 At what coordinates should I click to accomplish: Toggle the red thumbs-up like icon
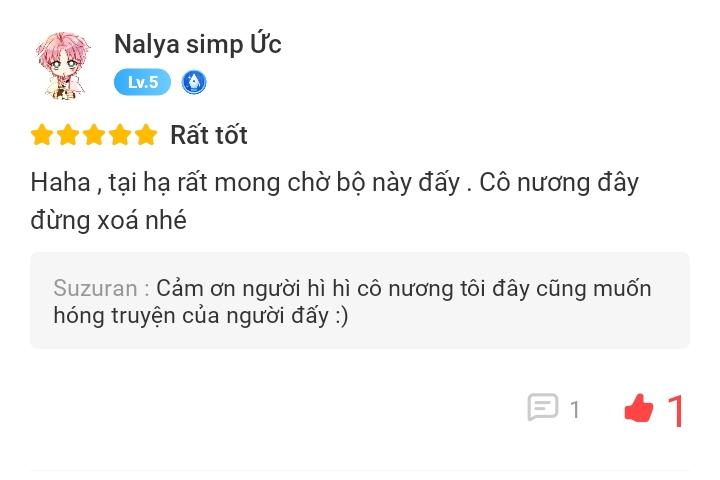point(638,408)
